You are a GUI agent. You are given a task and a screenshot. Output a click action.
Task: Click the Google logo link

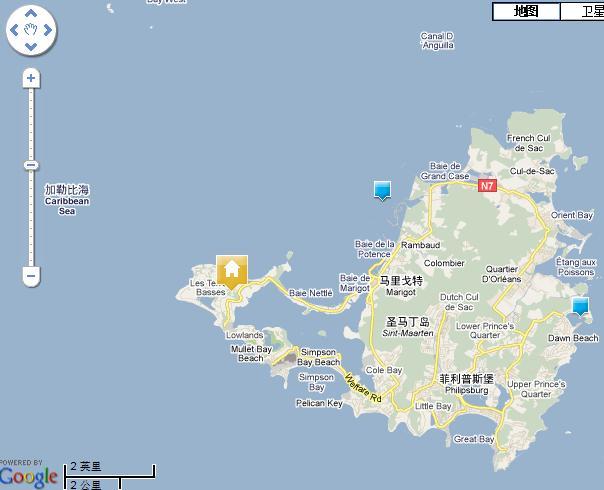click(29, 477)
